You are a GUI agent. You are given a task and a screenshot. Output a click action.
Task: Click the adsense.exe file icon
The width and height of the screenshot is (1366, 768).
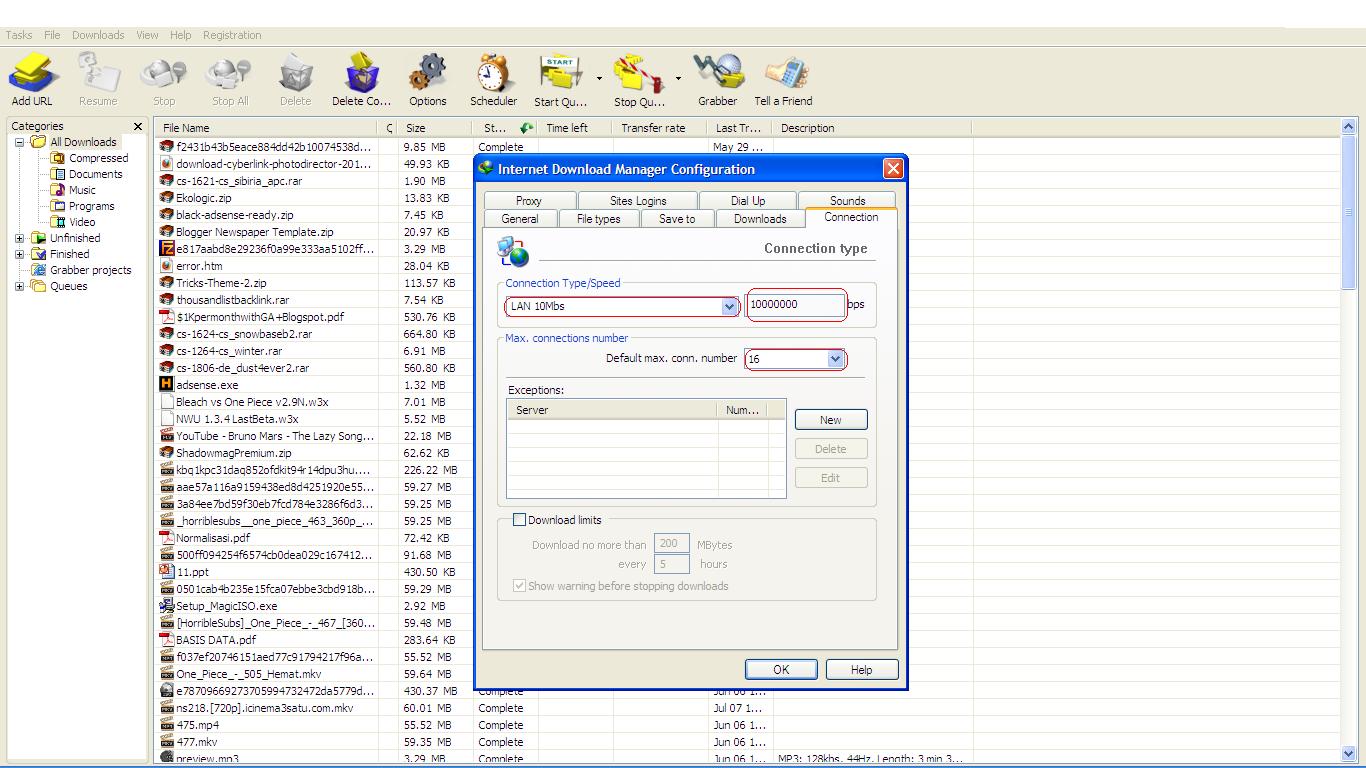[167, 385]
